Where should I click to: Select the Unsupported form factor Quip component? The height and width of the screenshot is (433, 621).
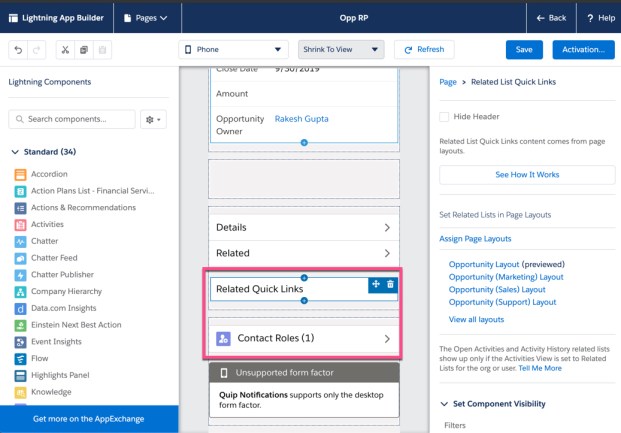coord(304,390)
